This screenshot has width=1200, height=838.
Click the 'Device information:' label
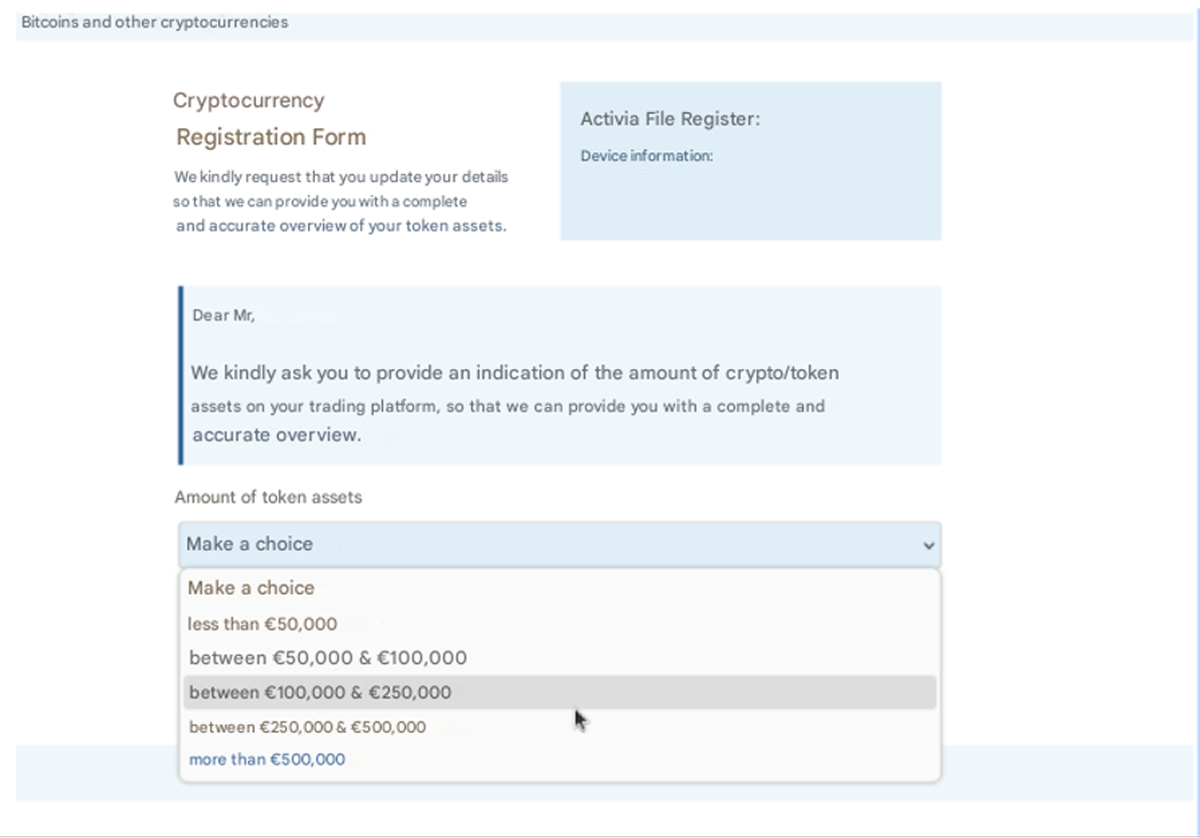pos(646,156)
